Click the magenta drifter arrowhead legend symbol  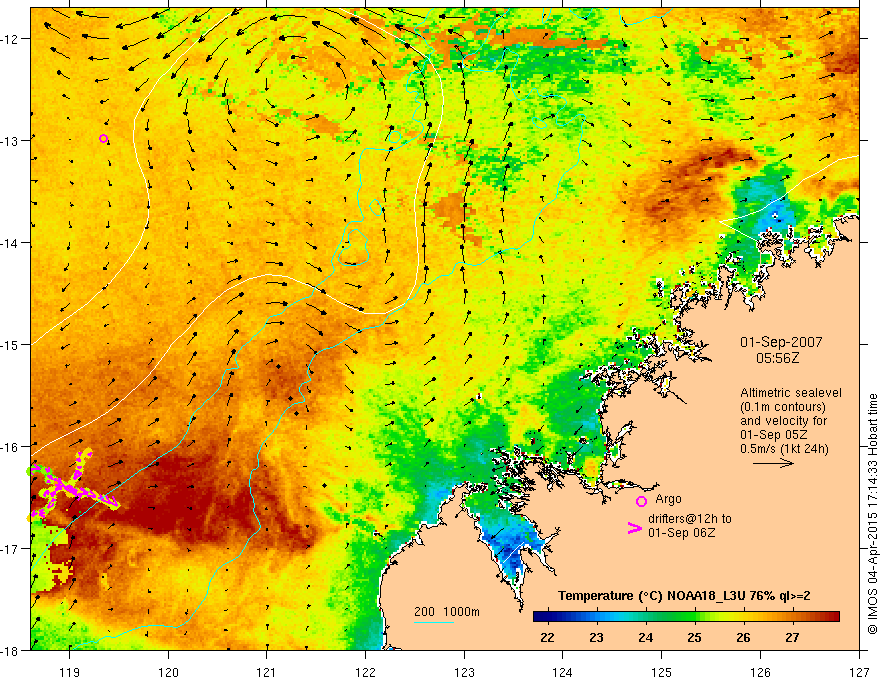(635, 528)
